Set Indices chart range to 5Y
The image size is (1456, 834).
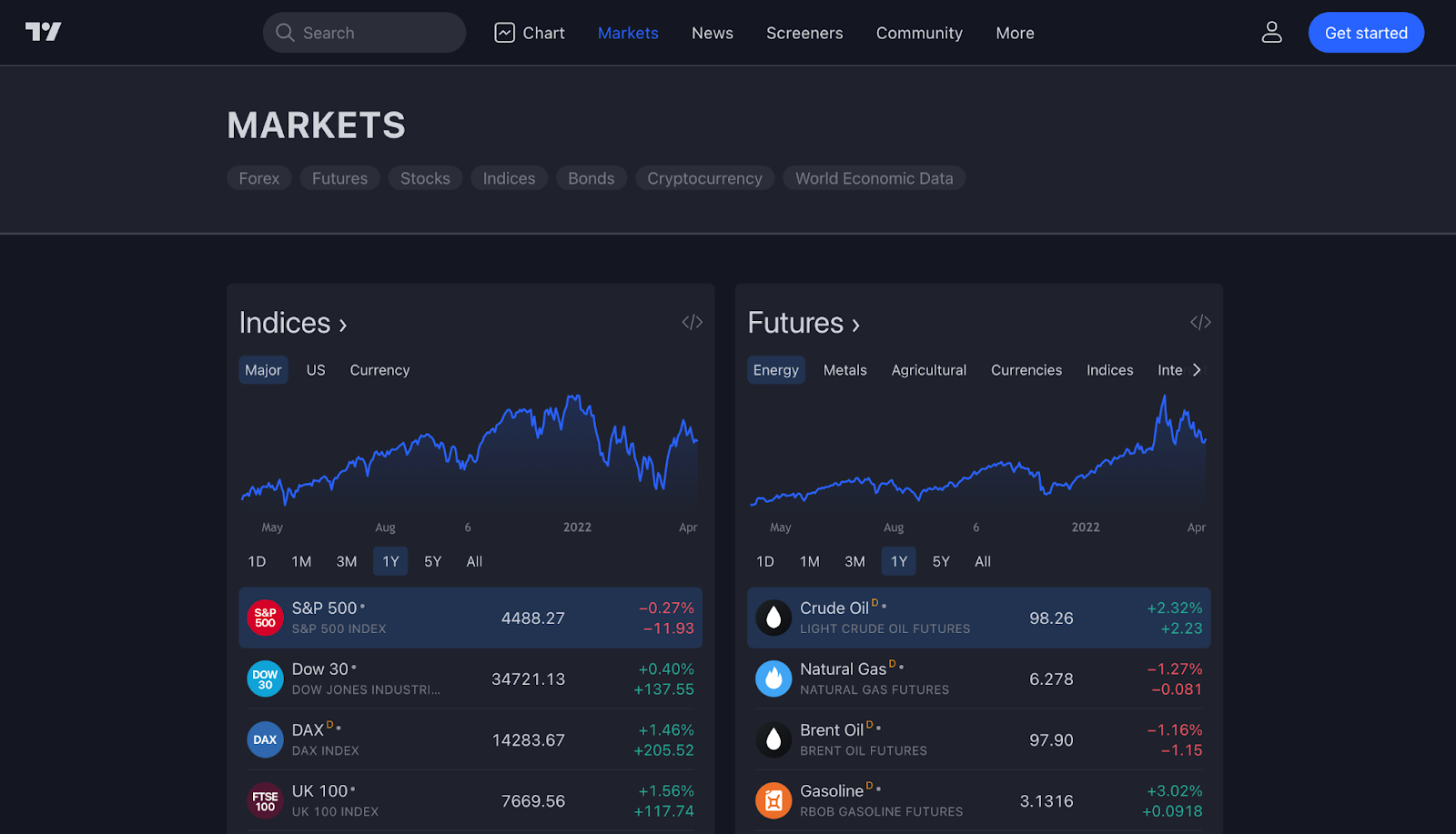tap(432, 561)
